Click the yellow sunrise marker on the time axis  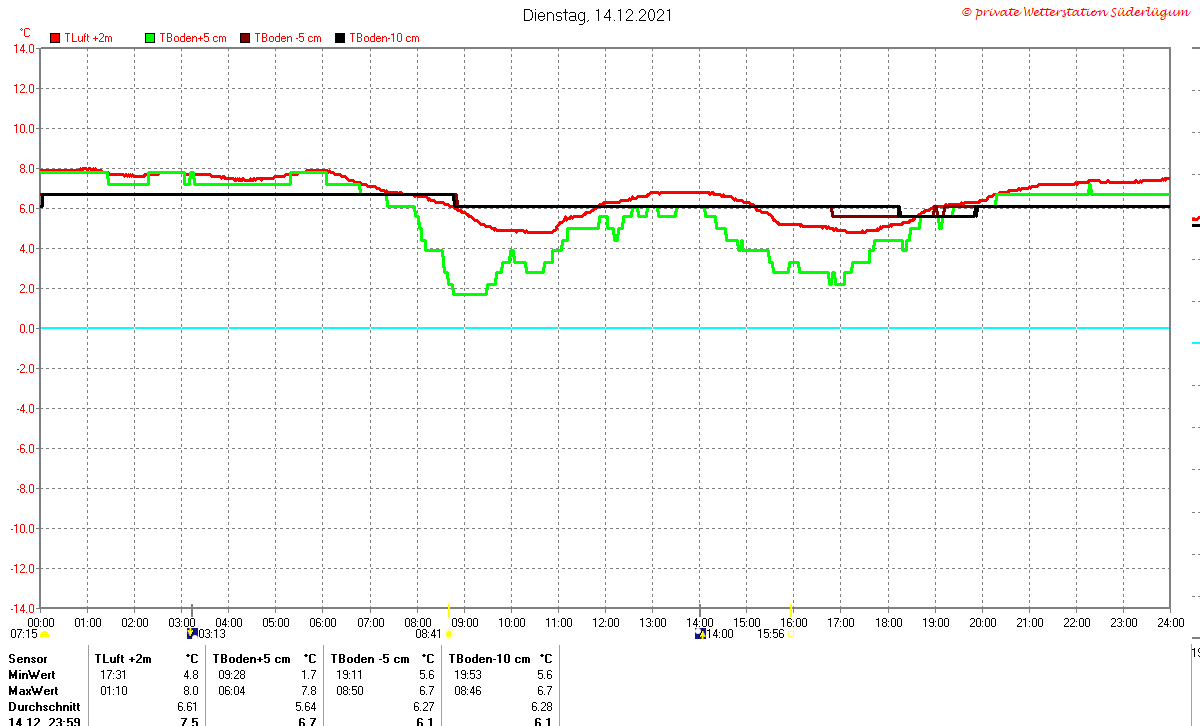448,610
